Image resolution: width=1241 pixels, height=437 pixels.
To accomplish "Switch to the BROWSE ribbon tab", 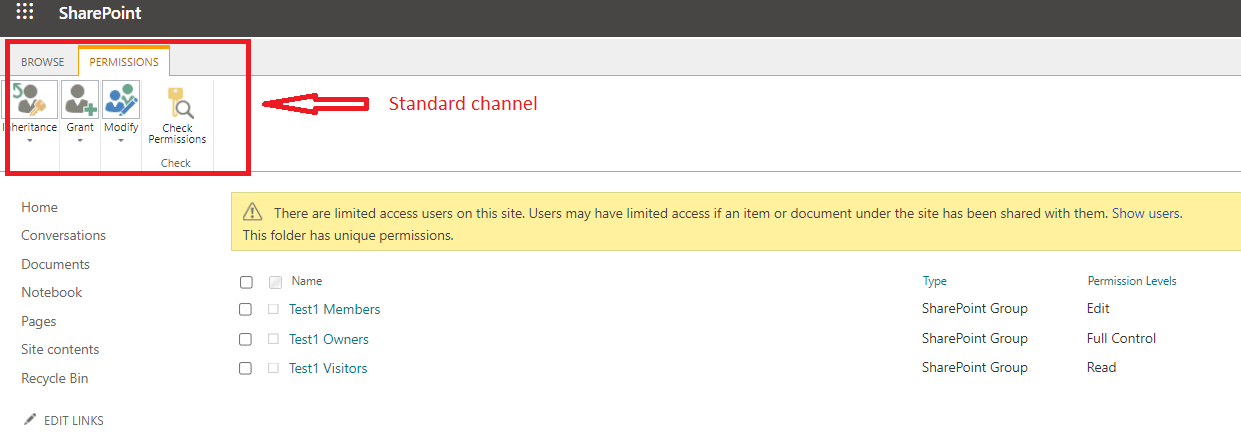I will (43, 62).
